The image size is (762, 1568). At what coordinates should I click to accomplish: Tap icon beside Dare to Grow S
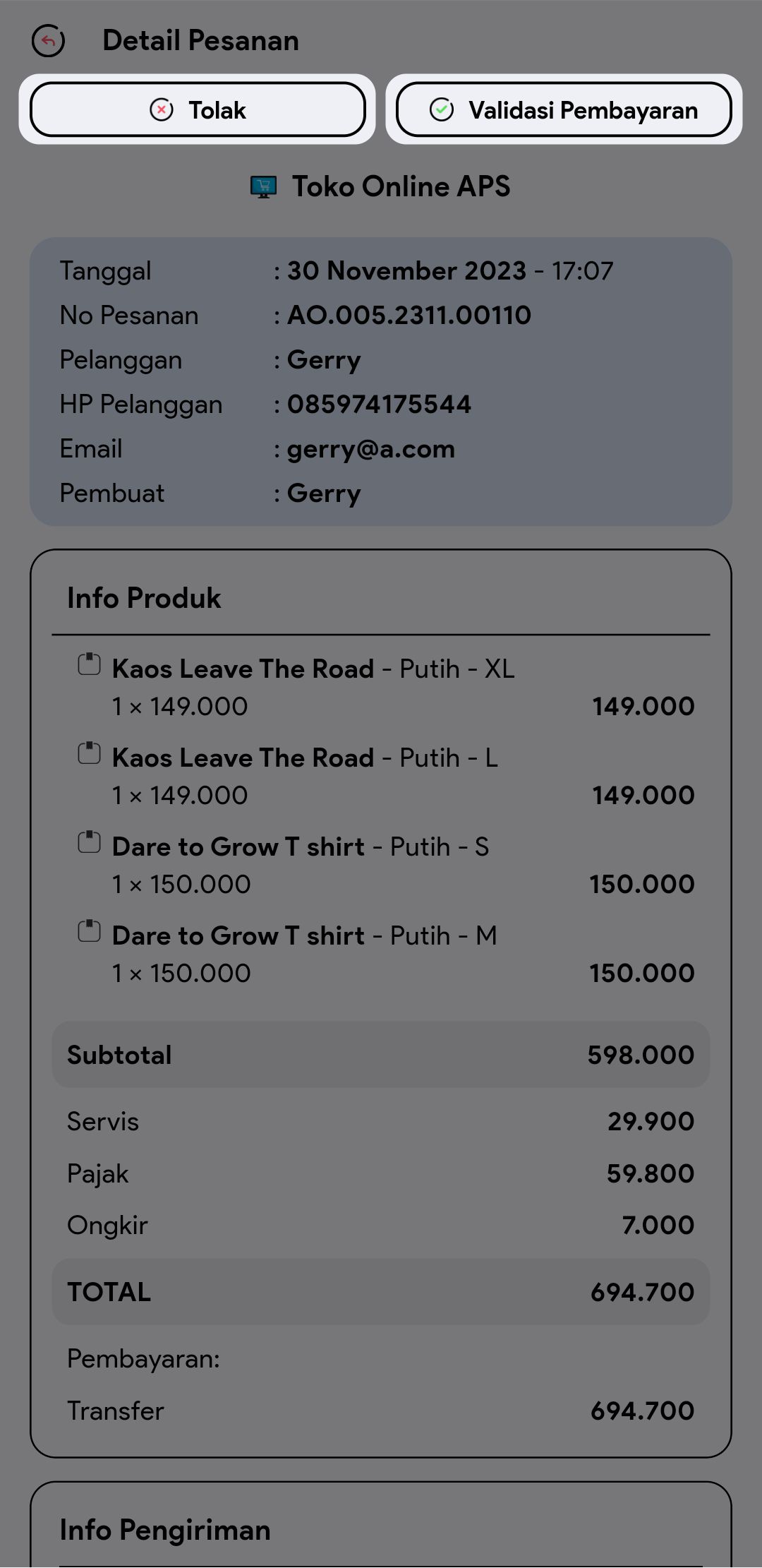point(89,842)
